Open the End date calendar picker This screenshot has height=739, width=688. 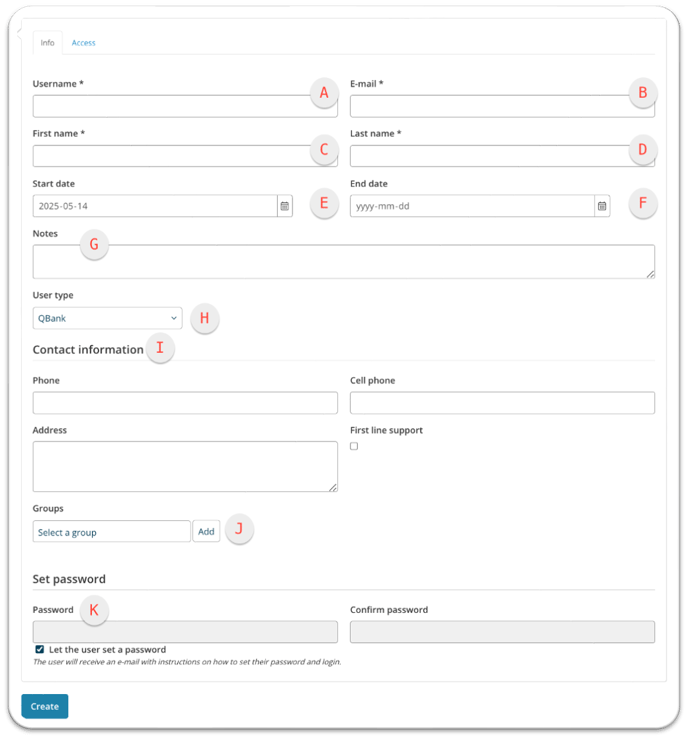pos(602,206)
